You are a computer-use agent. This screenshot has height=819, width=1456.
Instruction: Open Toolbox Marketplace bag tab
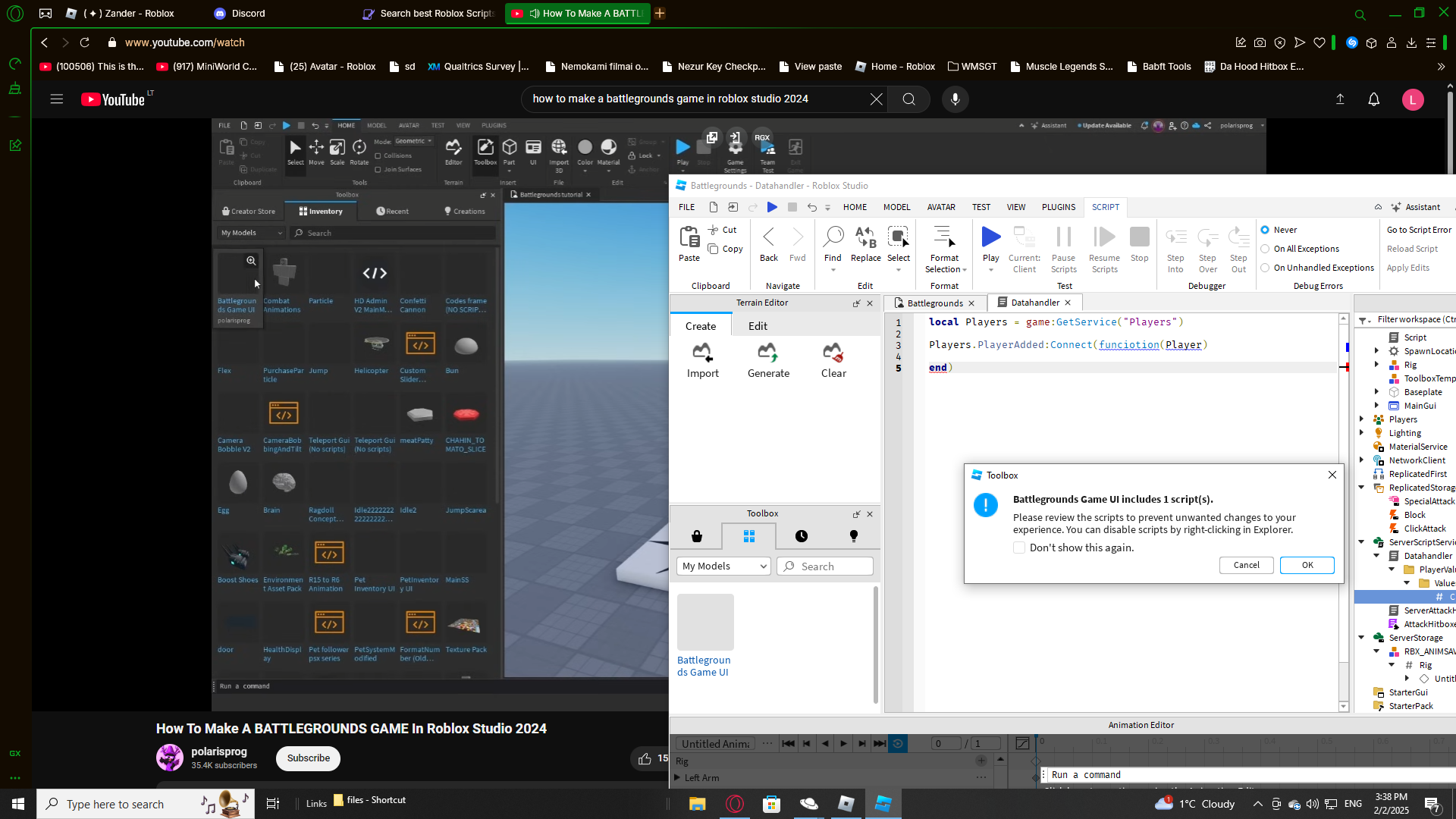[x=697, y=536]
